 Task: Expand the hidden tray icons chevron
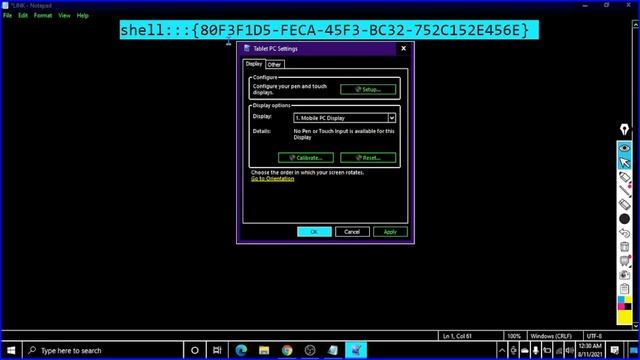pyautogui.click(x=502, y=350)
